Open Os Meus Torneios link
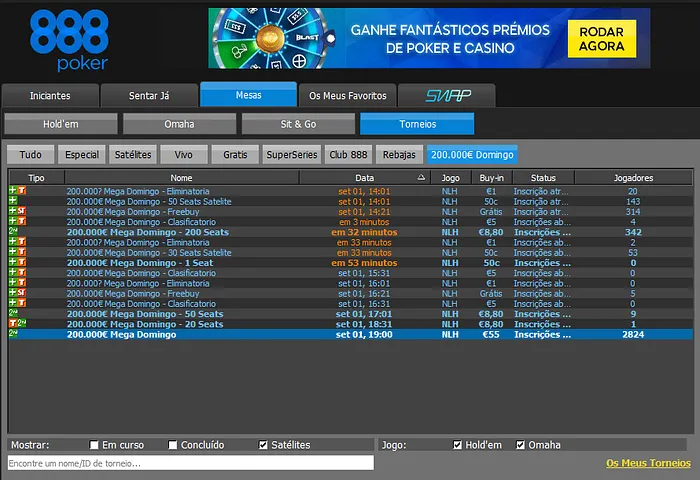 click(648, 463)
